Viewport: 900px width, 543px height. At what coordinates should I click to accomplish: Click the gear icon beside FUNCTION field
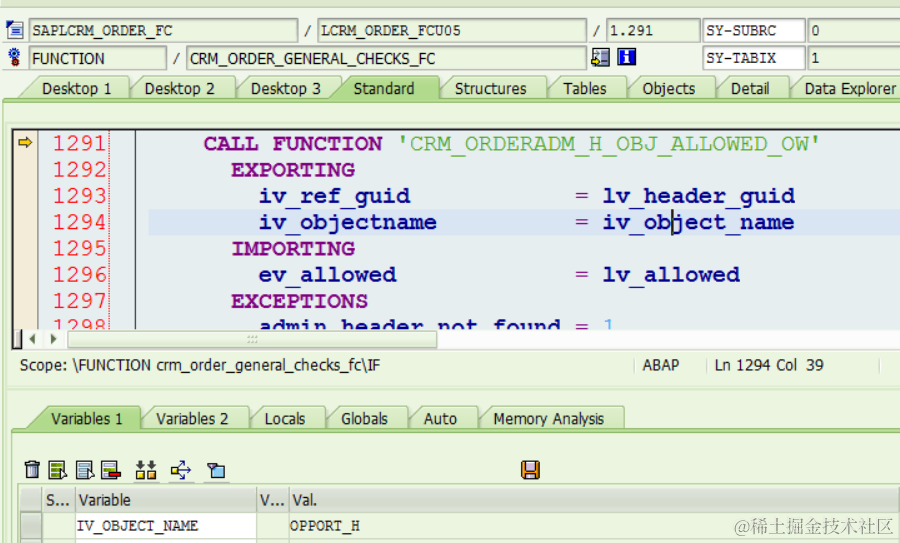(x=14, y=57)
